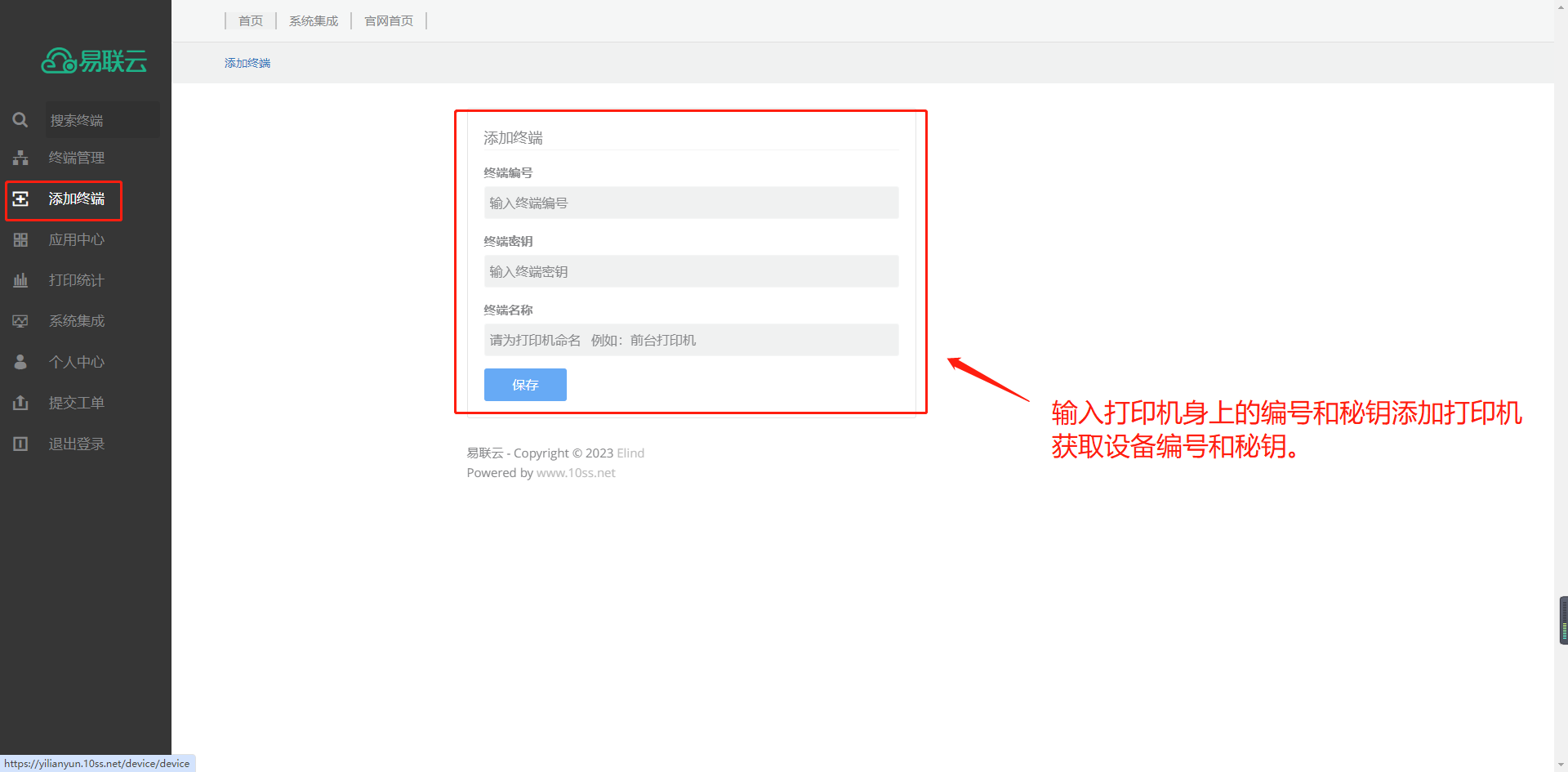Image resolution: width=1568 pixels, height=772 pixels.
Task: Click the 添加终端 plus icon
Action: tap(20, 199)
